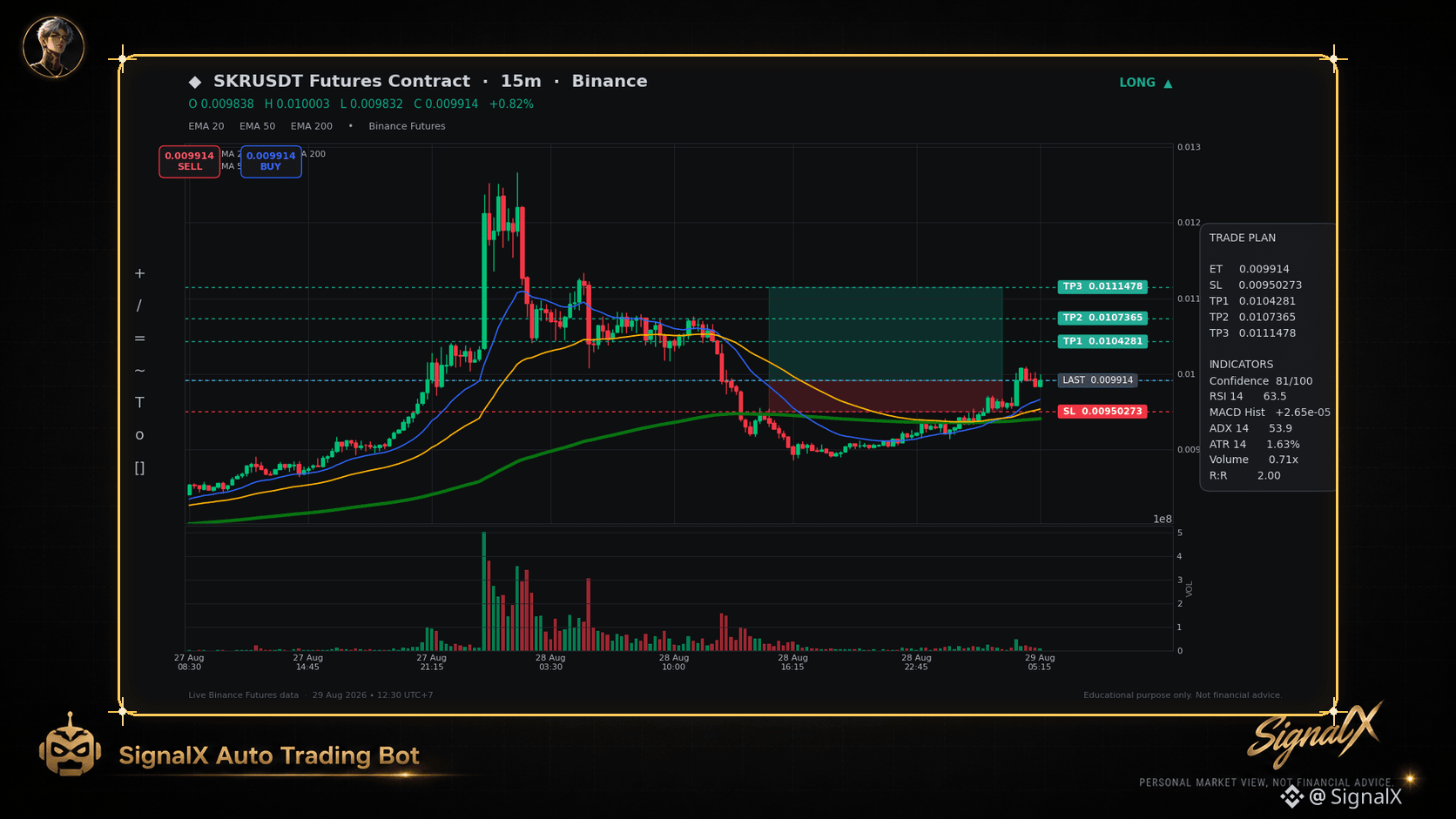
Task: Select the TP2 0.0107365 chart price tag
Action: (1102, 318)
